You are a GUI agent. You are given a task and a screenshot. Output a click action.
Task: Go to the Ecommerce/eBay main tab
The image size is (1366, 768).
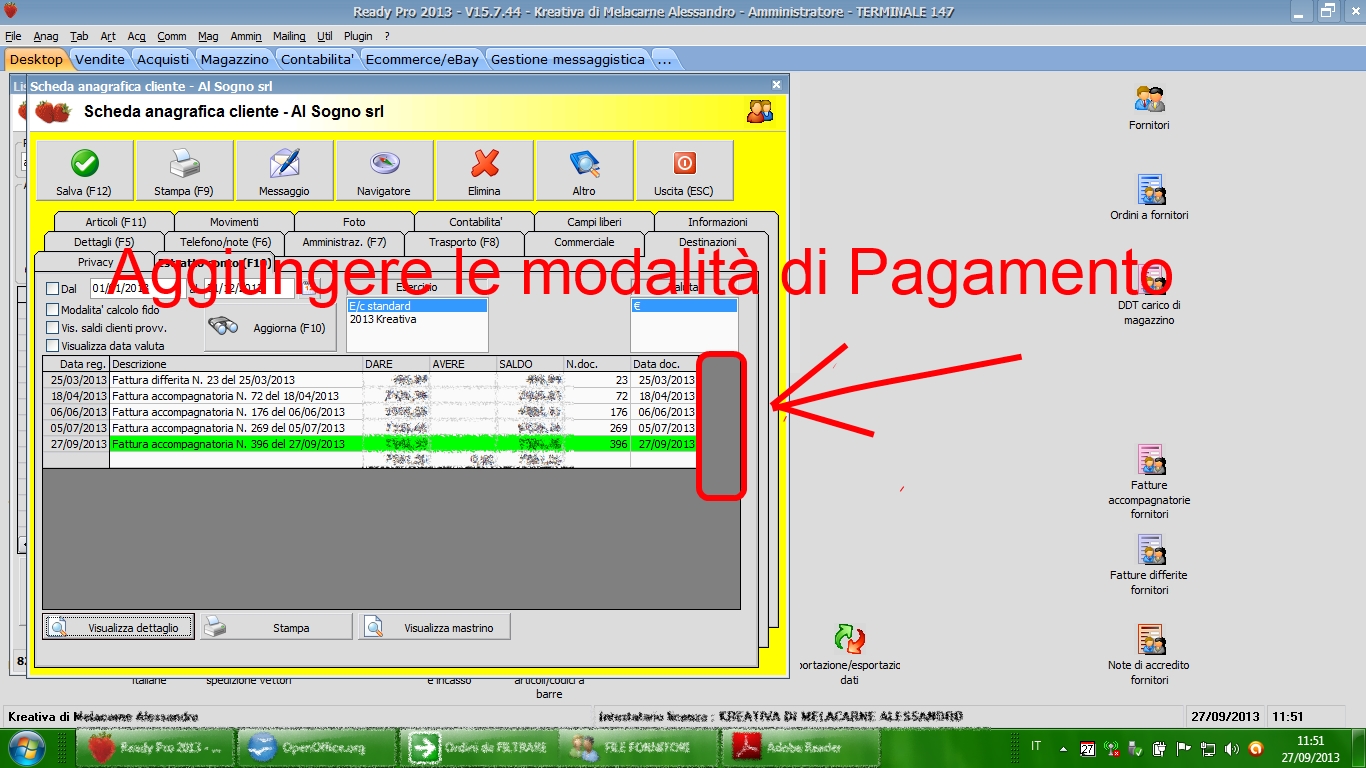422,59
